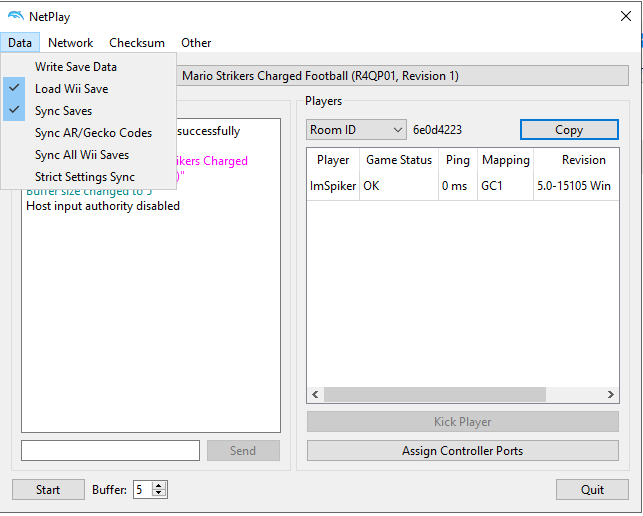The height and width of the screenshot is (516, 643).
Task: Expand the Room ID dropdown
Action: 356,130
